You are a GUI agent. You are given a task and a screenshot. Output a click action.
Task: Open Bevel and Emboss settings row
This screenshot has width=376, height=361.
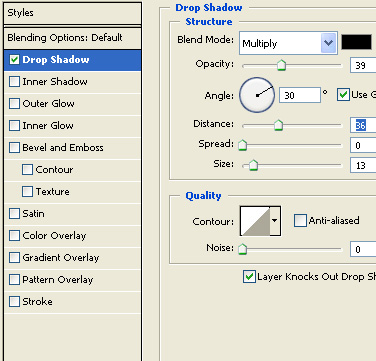click(x=73, y=148)
